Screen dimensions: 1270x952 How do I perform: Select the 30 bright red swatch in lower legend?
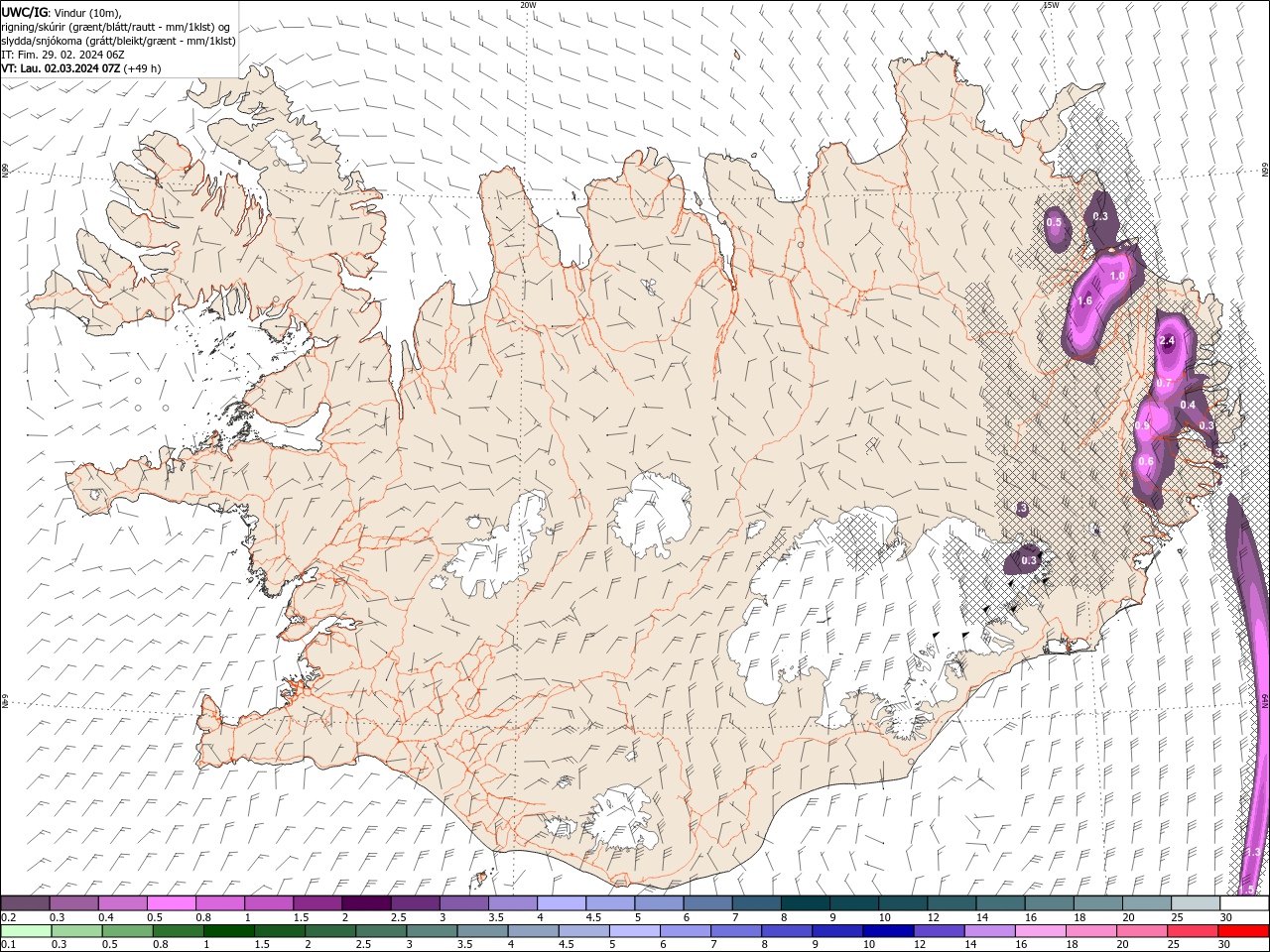(x=1242, y=931)
